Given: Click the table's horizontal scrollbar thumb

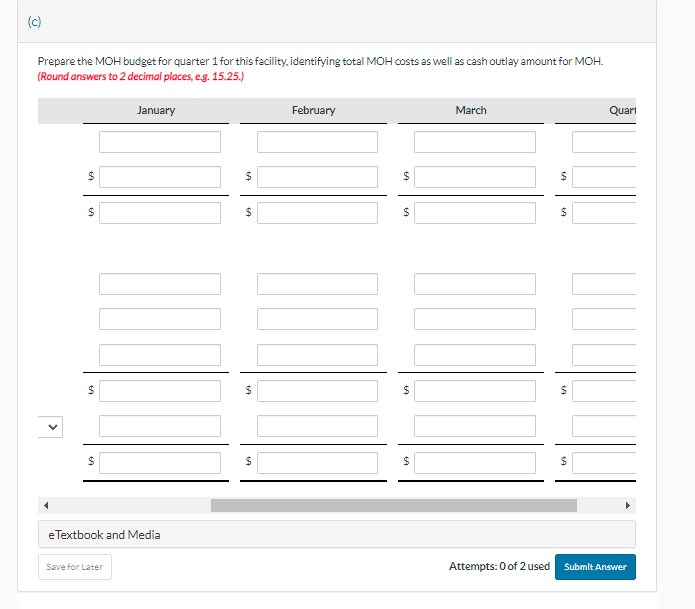Looking at the screenshot, I should (x=394, y=505).
